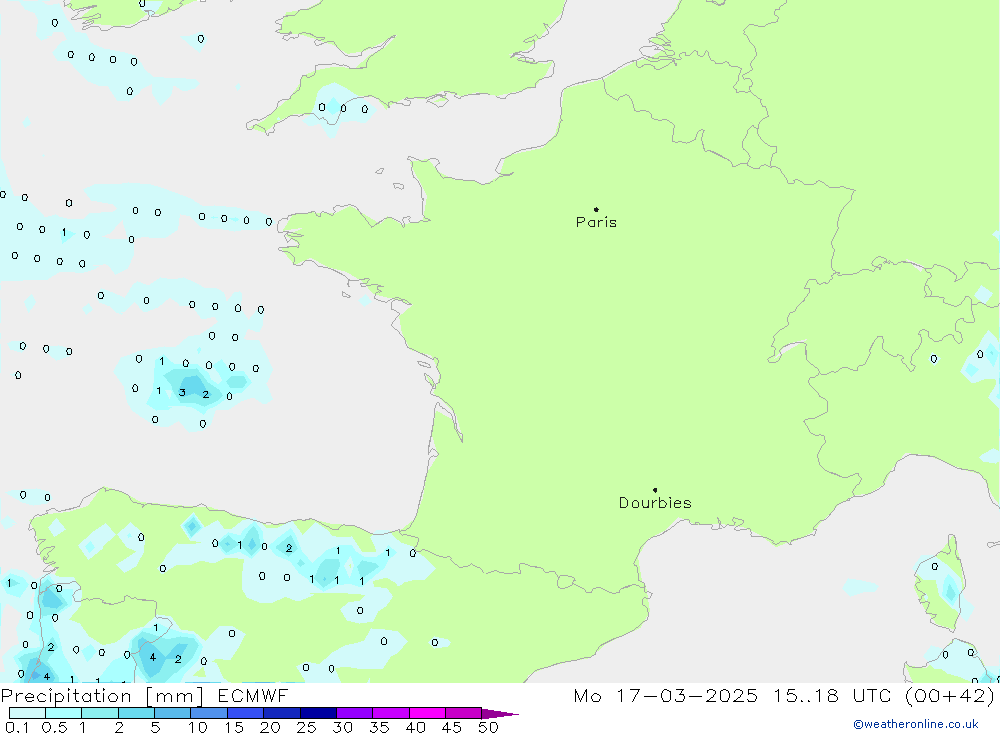Pick the 30 to 35 legend swatch
Screen dimensions: 1000x733
pyautogui.click(x=355, y=713)
